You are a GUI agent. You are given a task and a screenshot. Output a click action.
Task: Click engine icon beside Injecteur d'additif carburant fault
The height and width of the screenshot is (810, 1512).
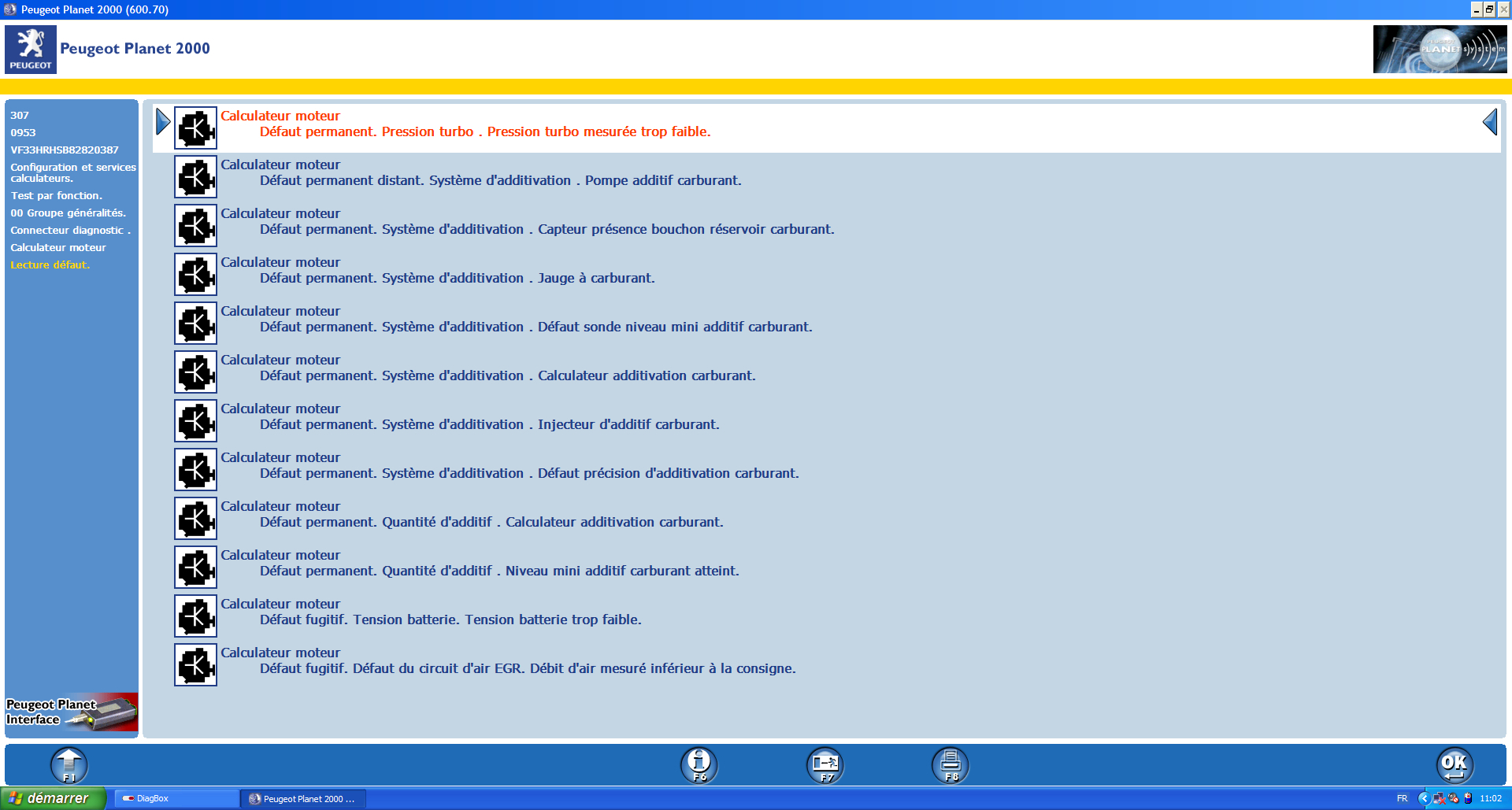point(195,420)
